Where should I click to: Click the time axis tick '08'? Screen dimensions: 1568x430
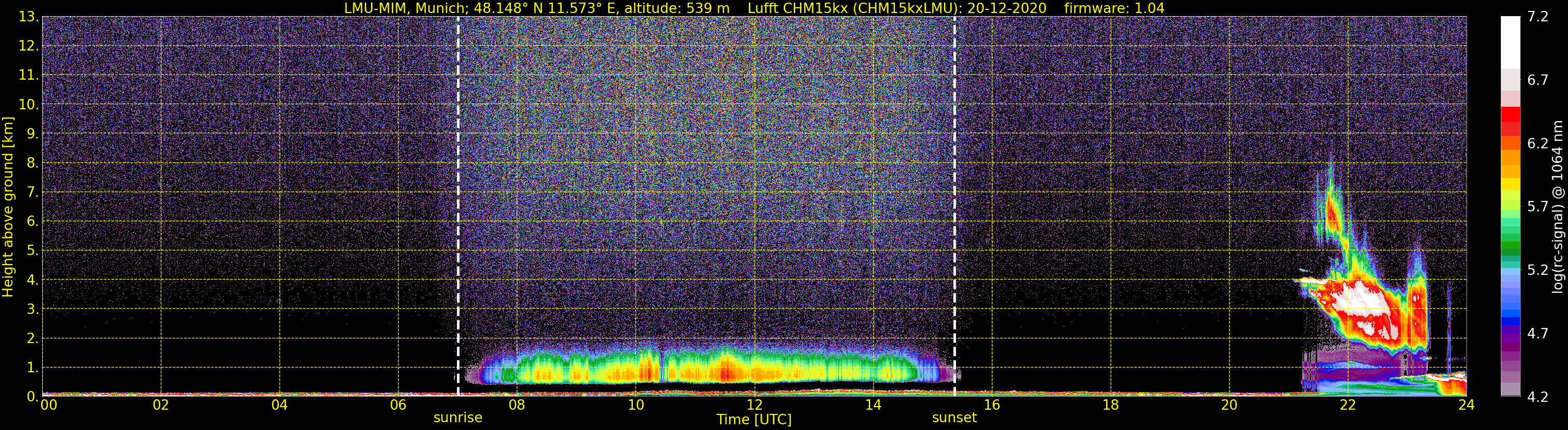[517, 405]
